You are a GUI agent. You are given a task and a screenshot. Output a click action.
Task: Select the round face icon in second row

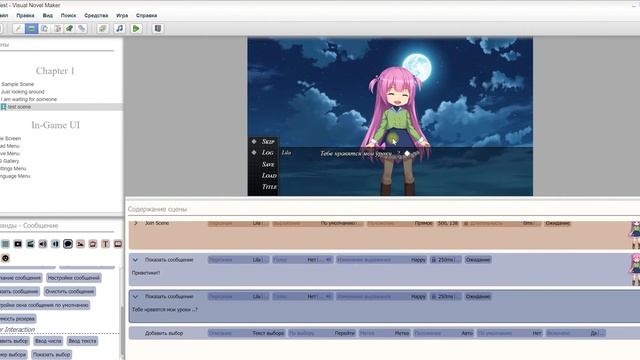coord(5,258)
